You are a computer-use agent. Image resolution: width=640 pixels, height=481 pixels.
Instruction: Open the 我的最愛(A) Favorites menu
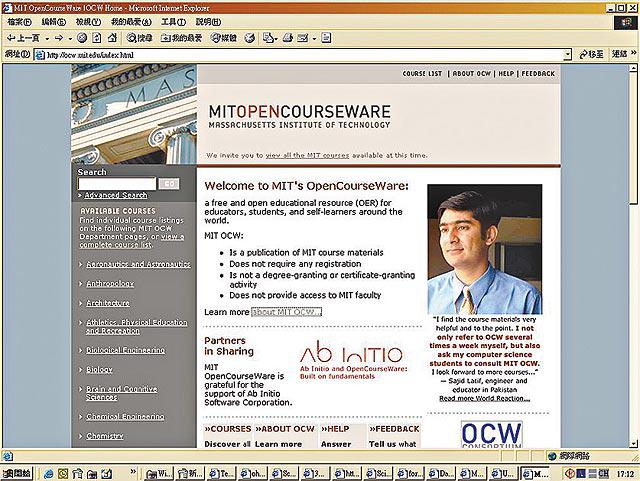pyautogui.click(x=131, y=22)
